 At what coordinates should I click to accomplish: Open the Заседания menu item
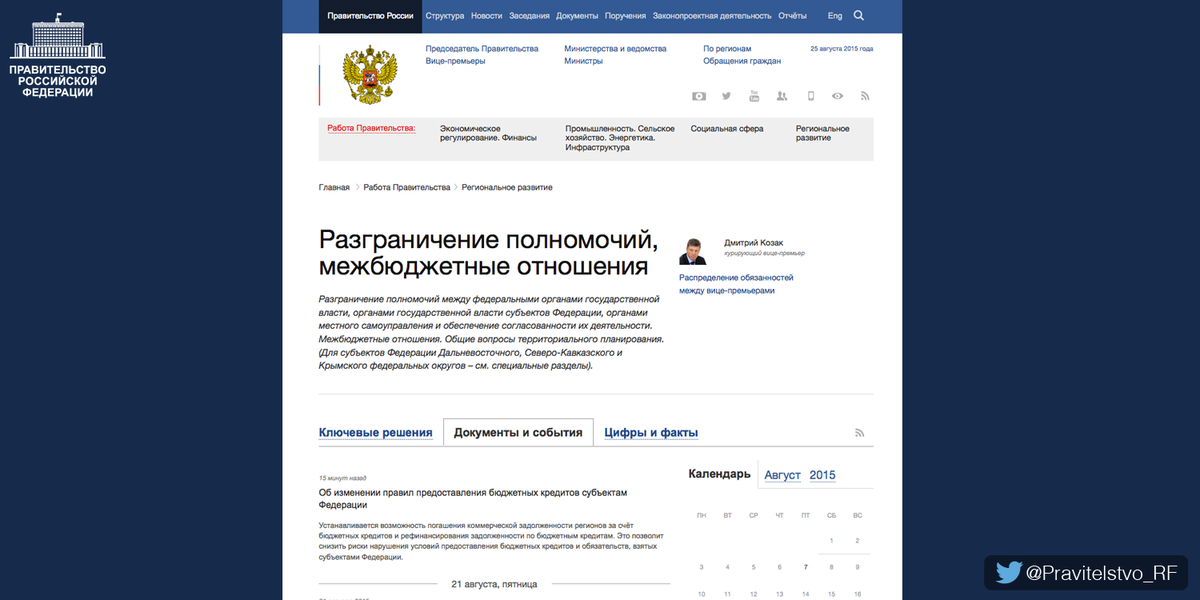tap(529, 16)
